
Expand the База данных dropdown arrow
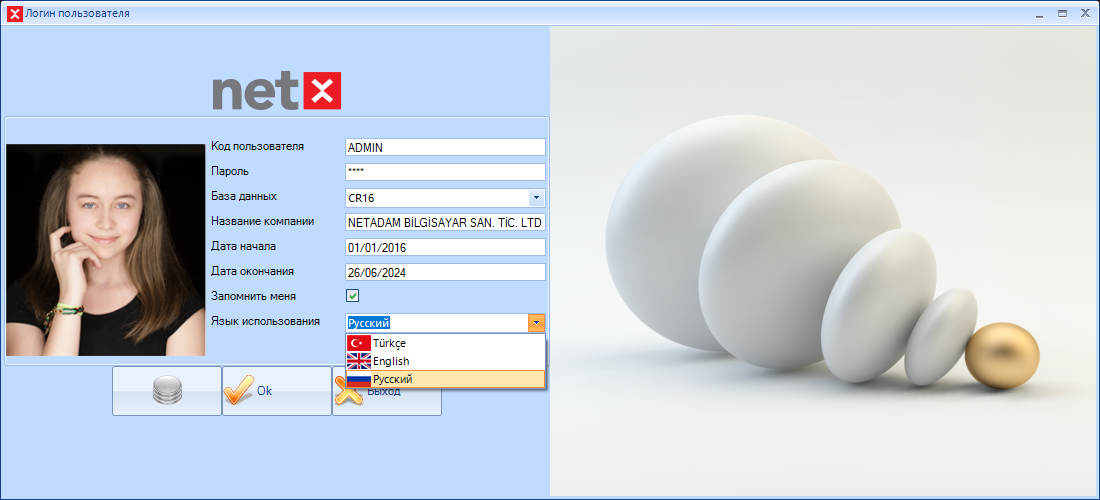[536, 198]
